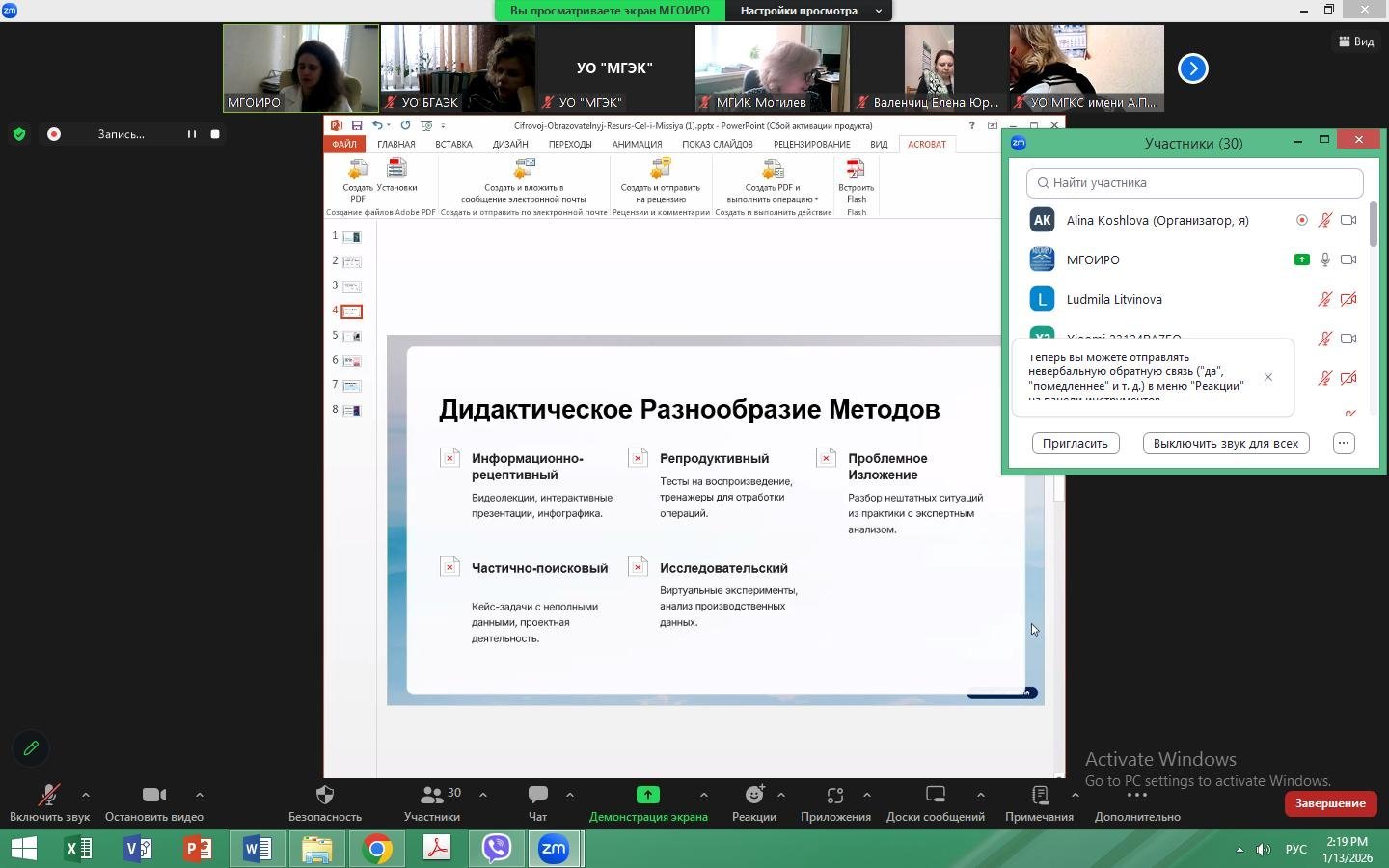The image size is (1389, 868).
Task: Open the Security shield icon
Action: 325,796
